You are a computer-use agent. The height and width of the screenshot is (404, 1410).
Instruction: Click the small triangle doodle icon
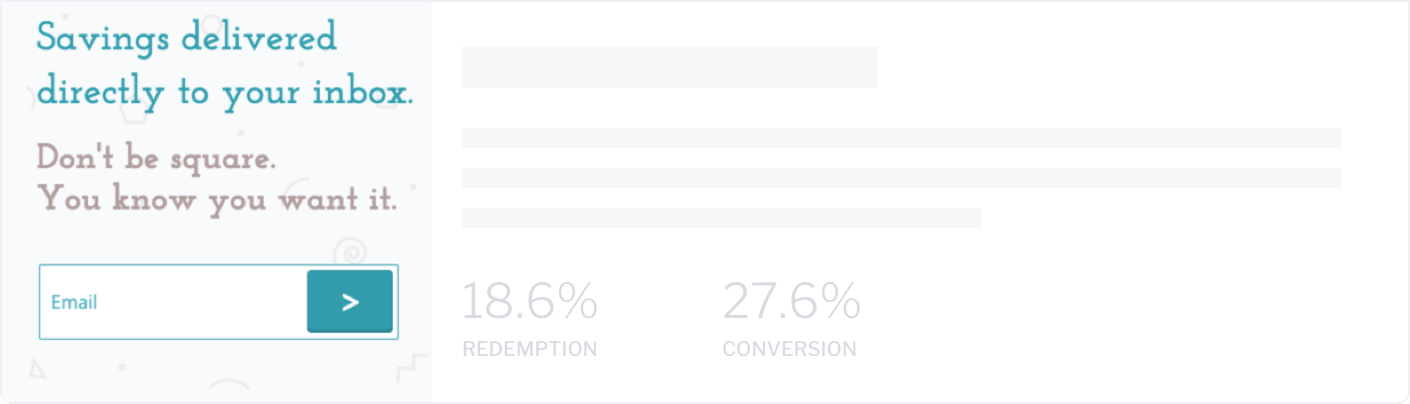pyautogui.click(x=38, y=370)
